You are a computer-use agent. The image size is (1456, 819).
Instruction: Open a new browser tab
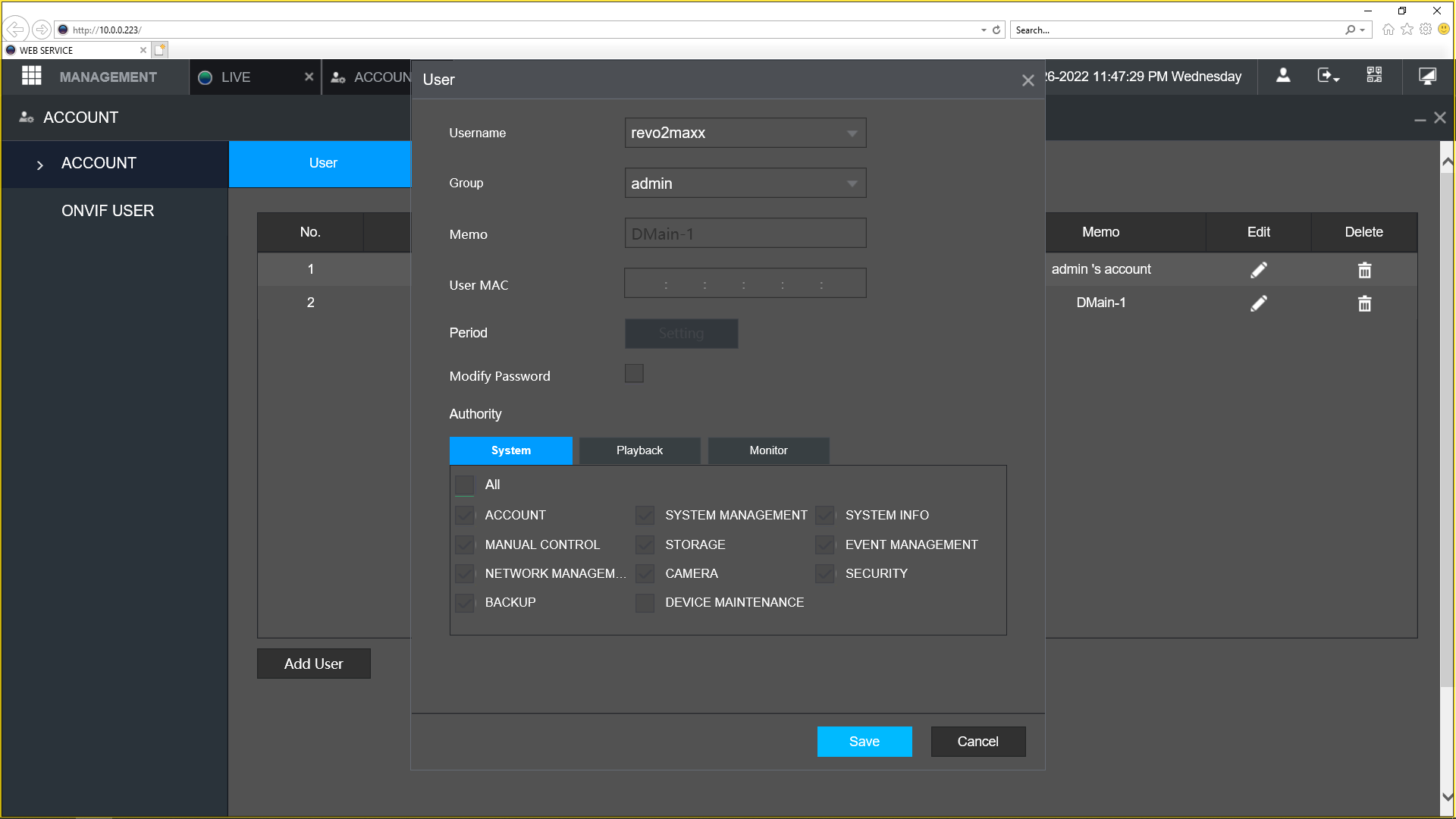(159, 50)
